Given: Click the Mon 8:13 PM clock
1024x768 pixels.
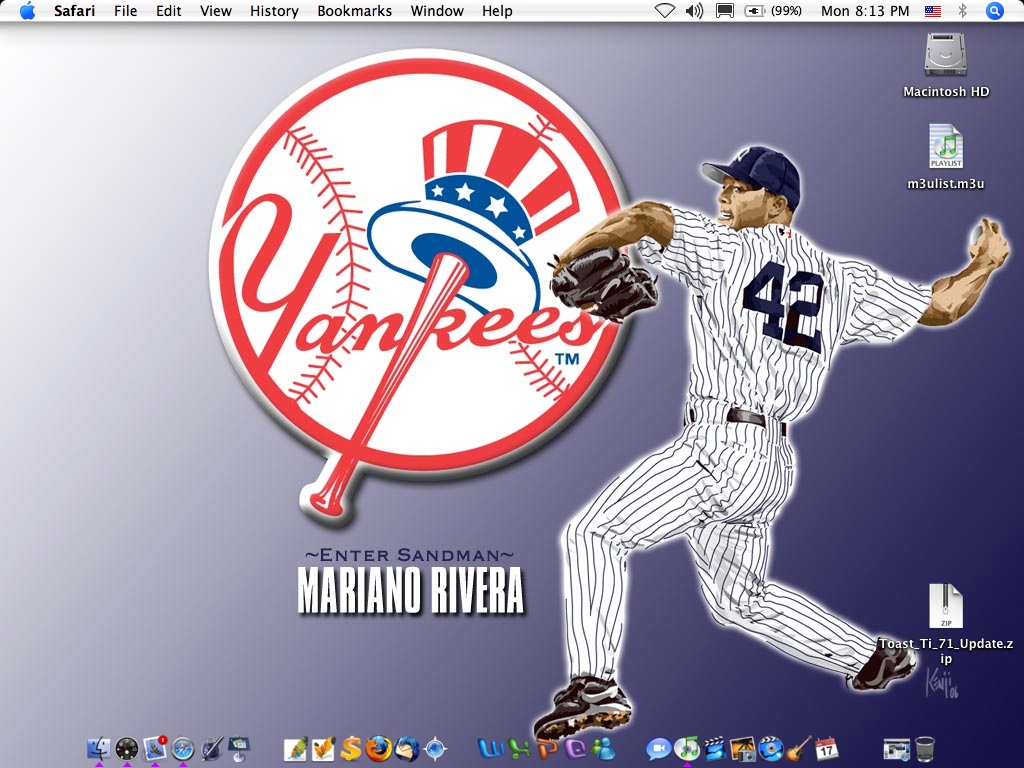Looking at the screenshot, I should (865, 11).
